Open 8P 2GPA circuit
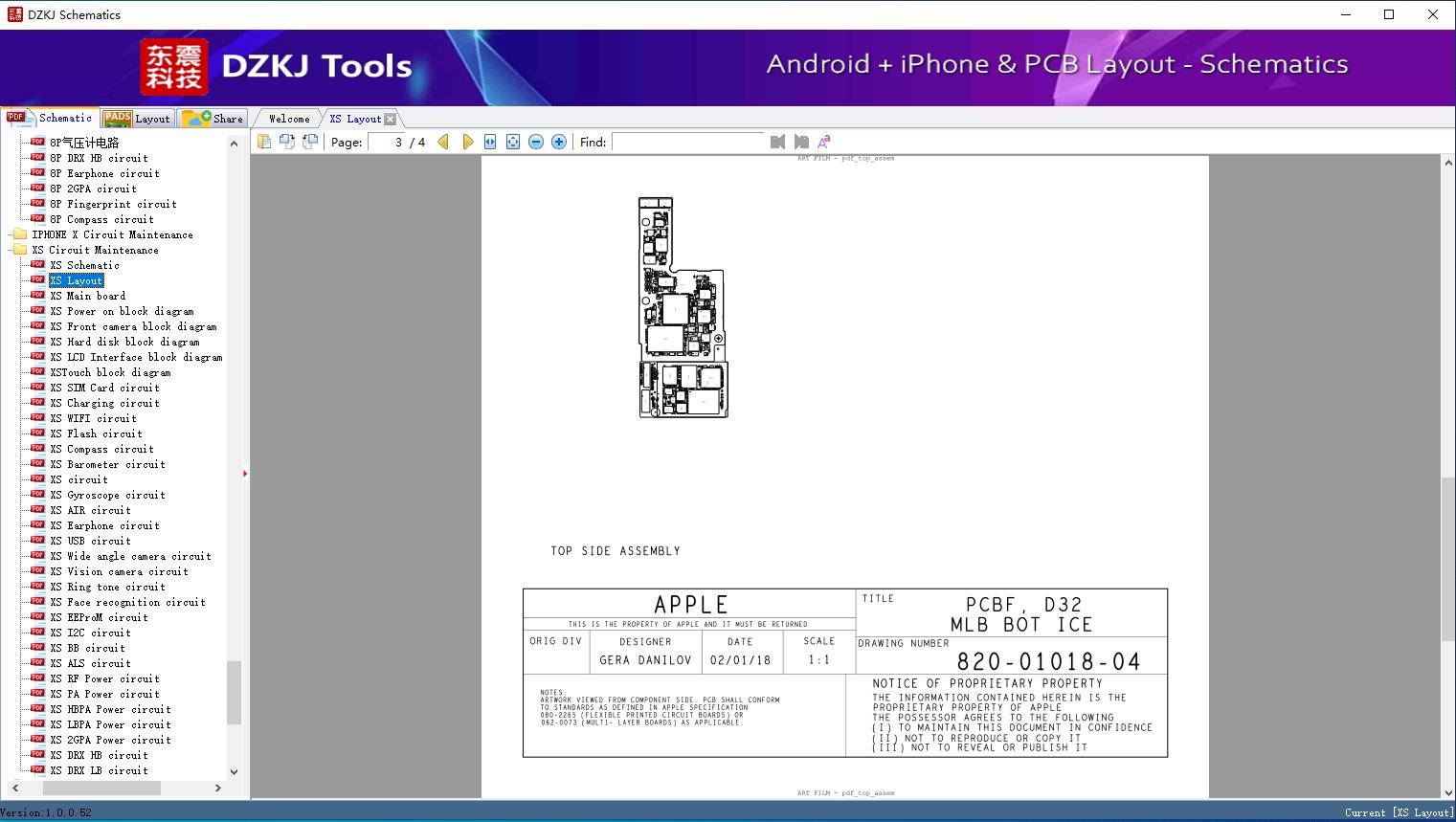Viewport: 1456px width, 822px height. click(x=93, y=189)
